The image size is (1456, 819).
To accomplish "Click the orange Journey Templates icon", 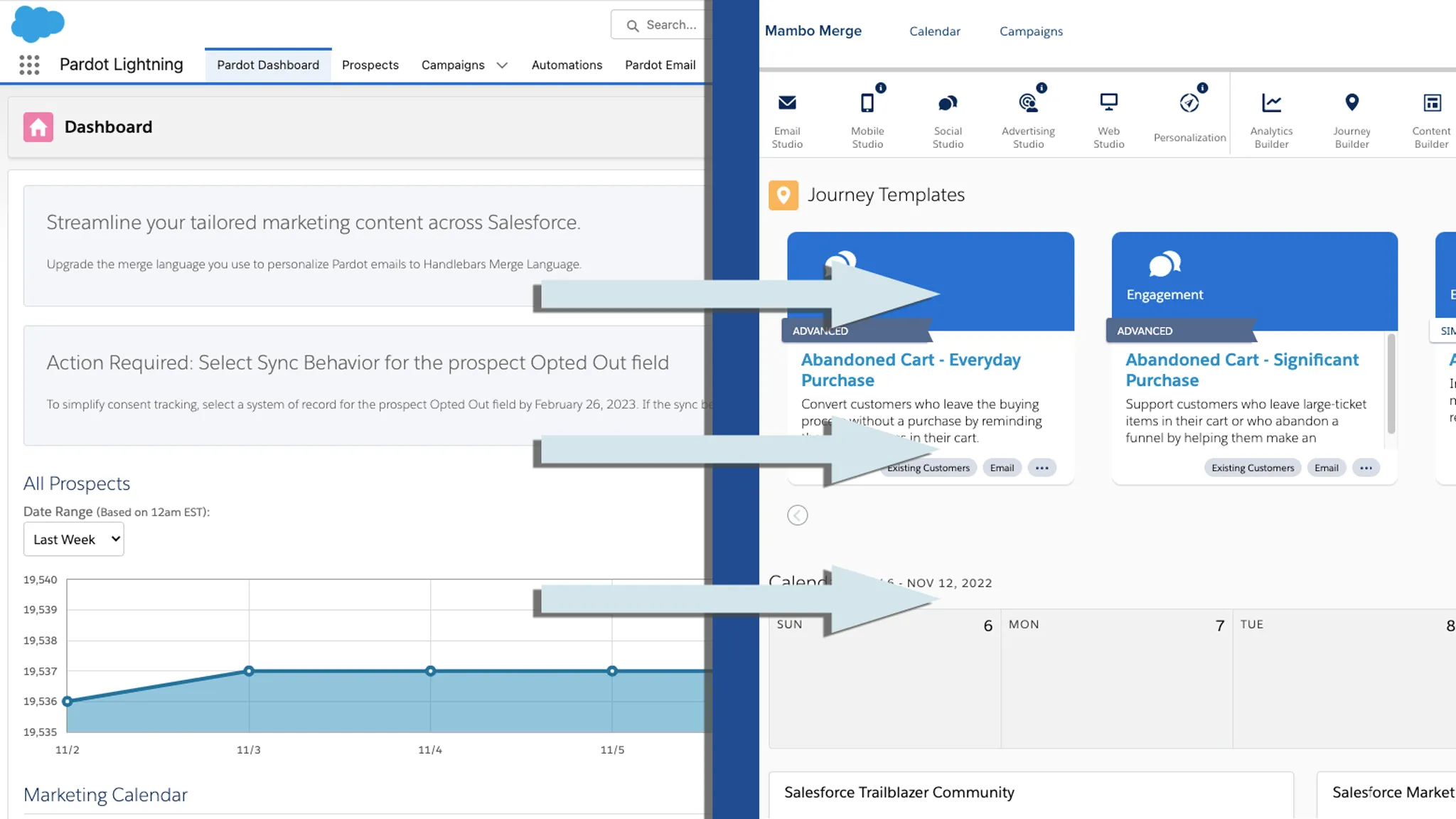I will (x=783, y=196).
